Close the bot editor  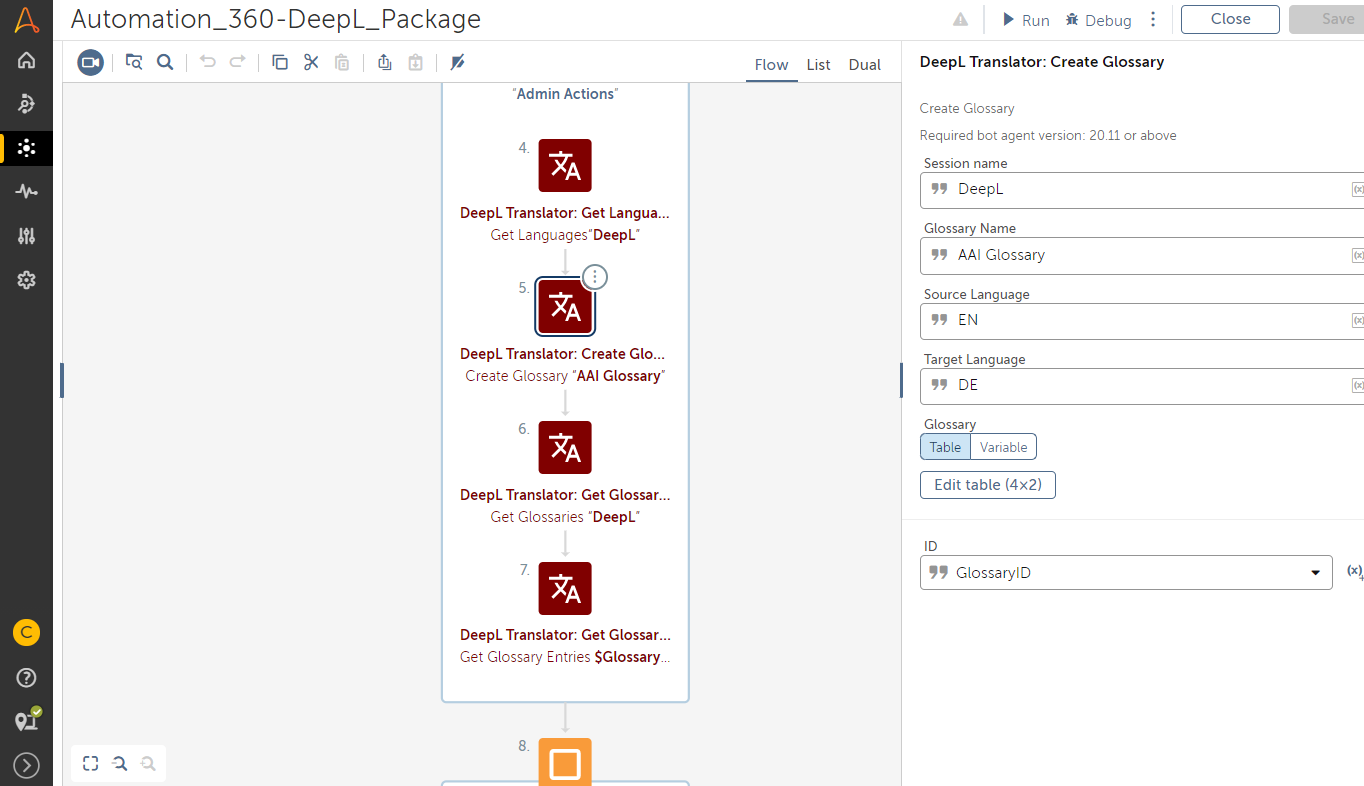pyautogui.click(x=1230, y=19)
